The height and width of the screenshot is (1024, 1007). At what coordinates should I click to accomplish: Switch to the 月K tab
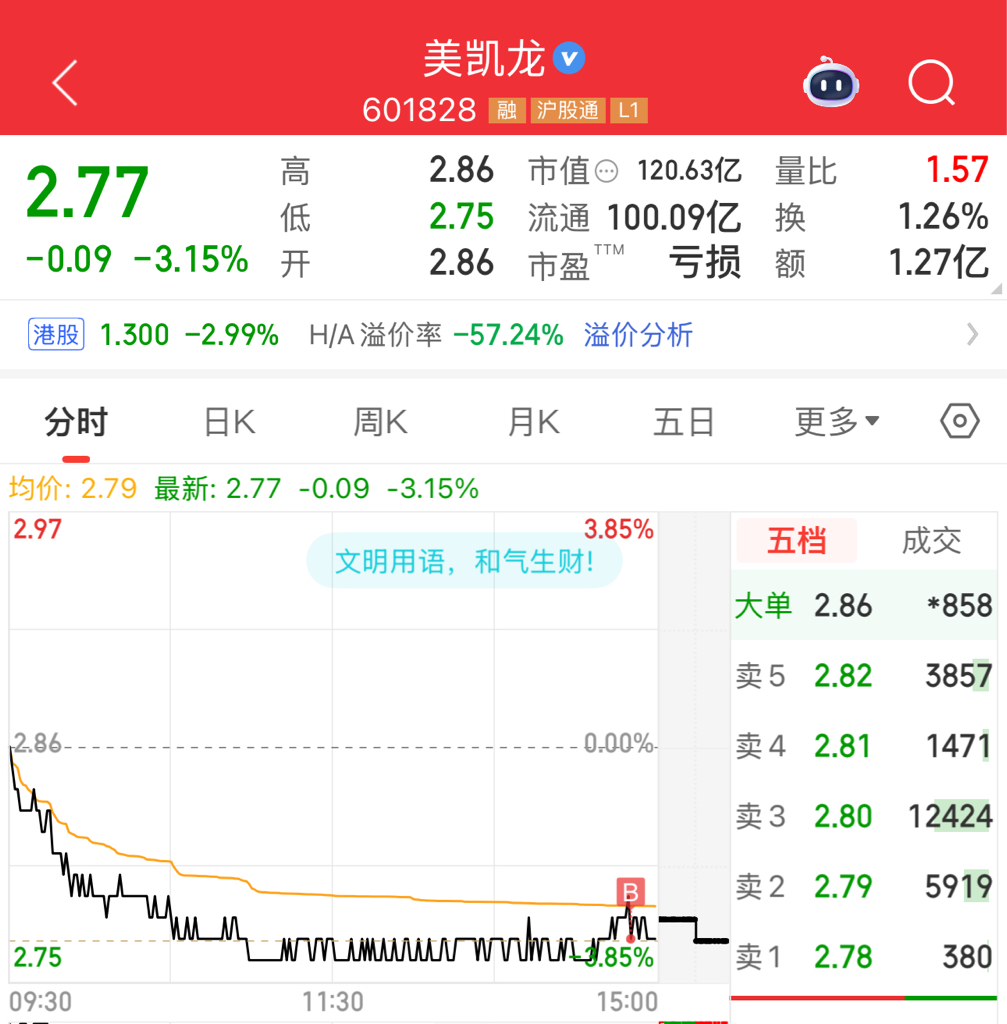[x=534, y=422]
